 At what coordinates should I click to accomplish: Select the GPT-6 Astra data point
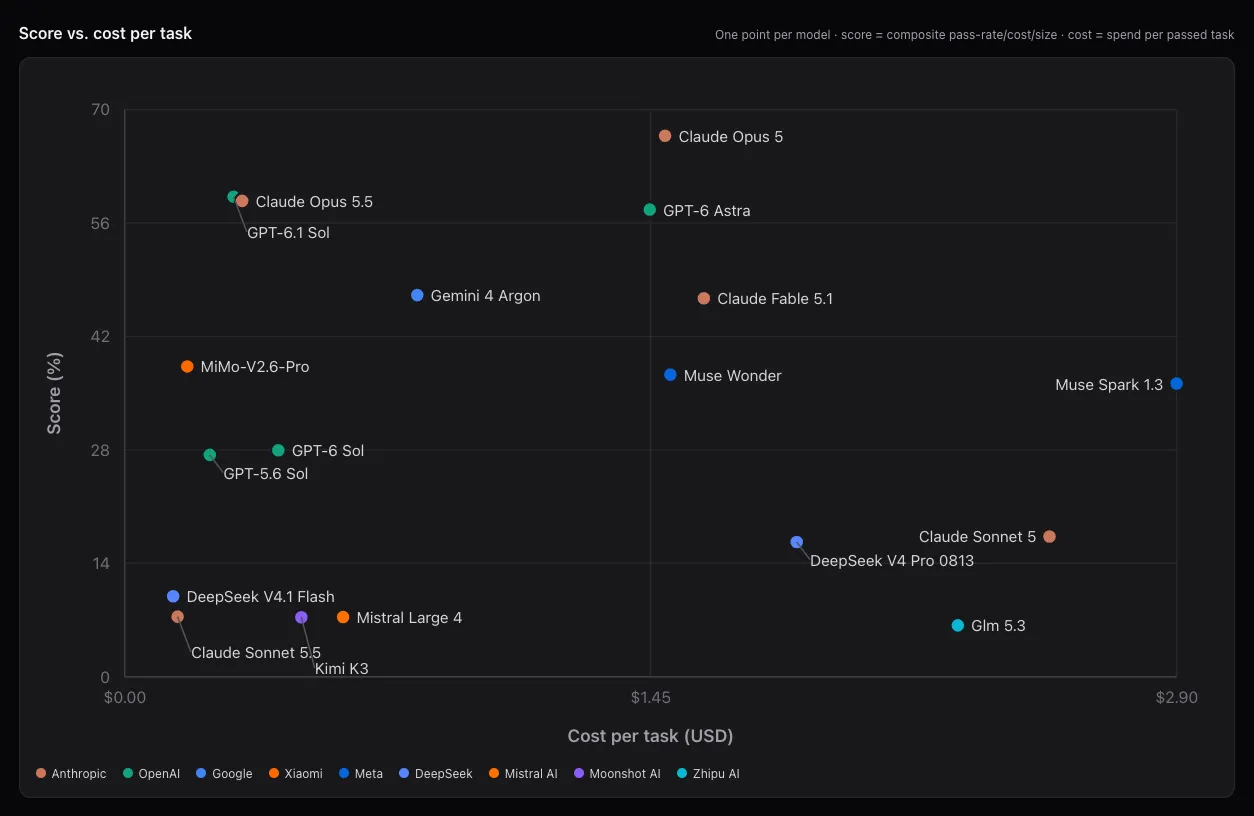pyautogui.click(x=650, y=210)
